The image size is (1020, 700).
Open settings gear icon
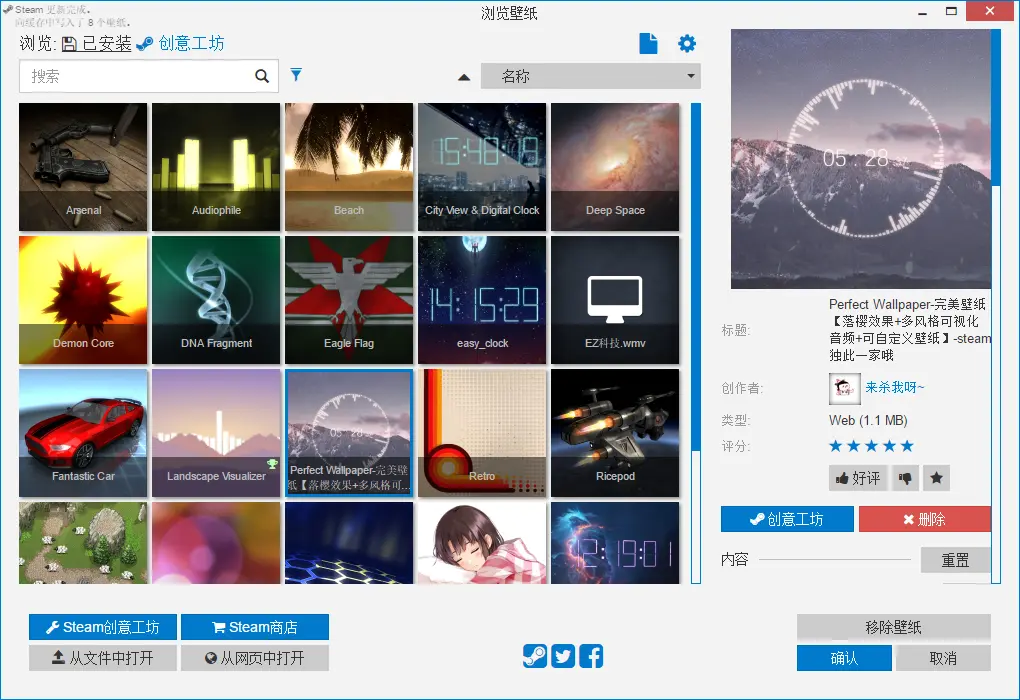pyautogui.click(x=687, y=44)
